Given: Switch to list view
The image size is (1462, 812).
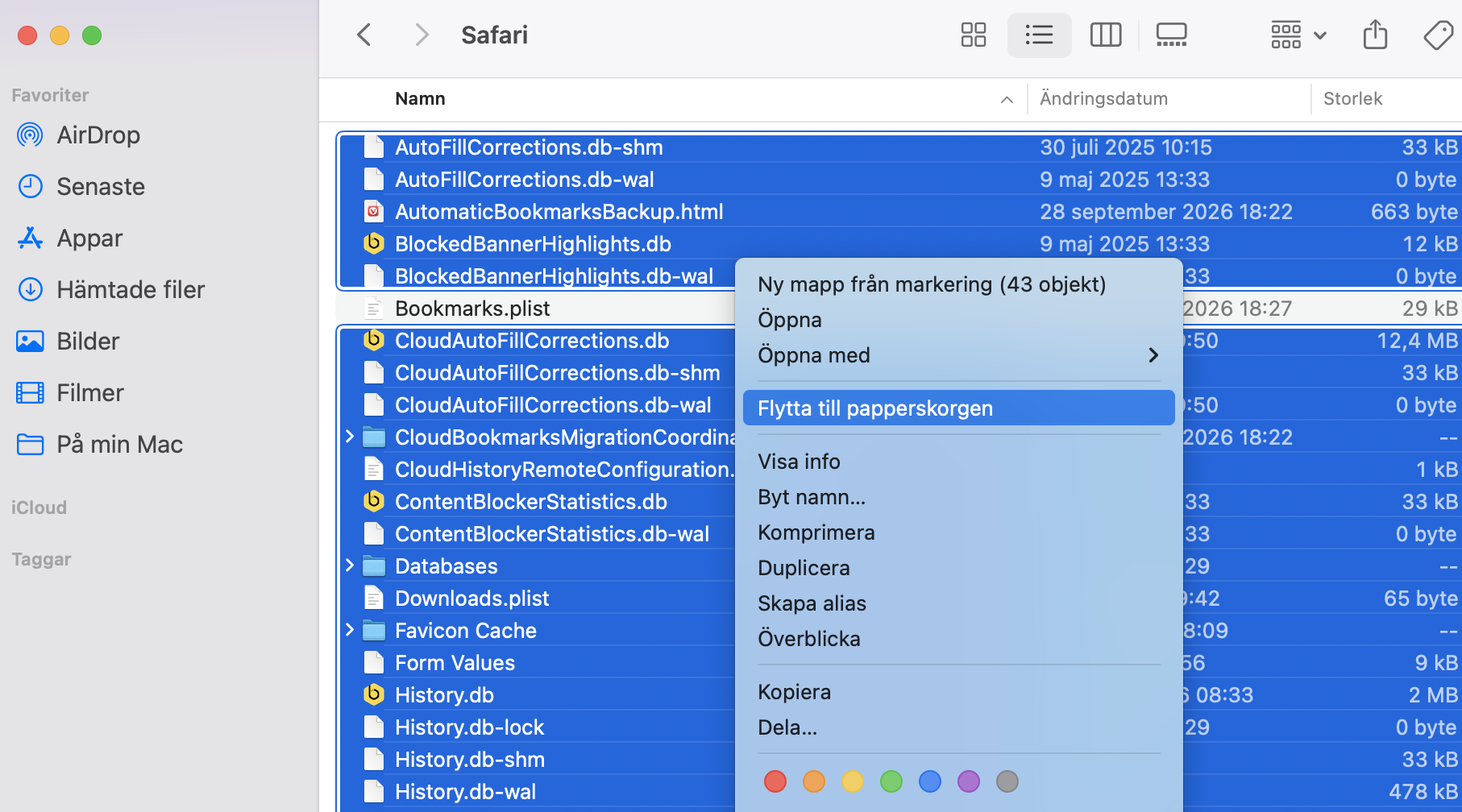Looking at the screenshot, I should click(x=1039, y=35).
